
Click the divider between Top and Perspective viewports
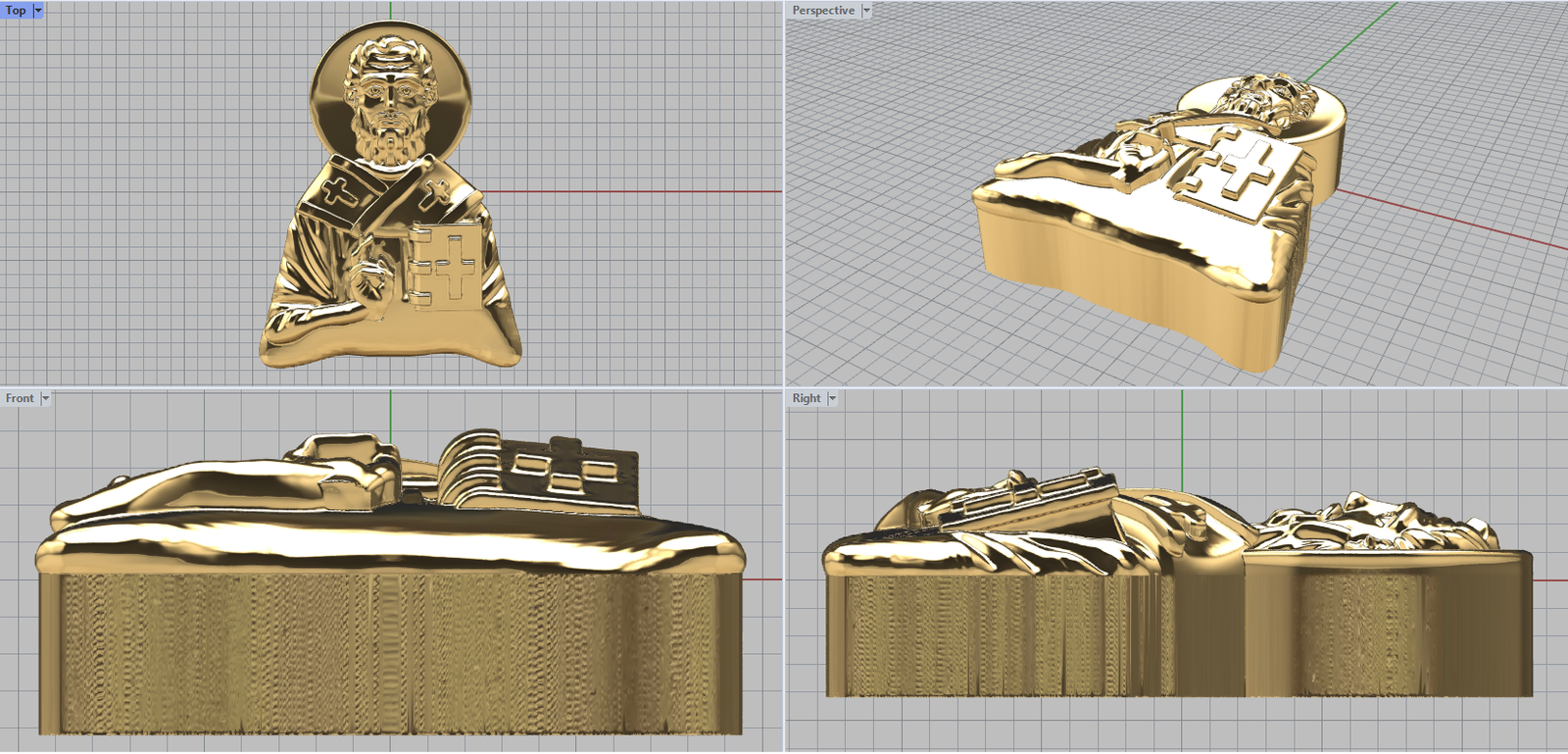784,196
